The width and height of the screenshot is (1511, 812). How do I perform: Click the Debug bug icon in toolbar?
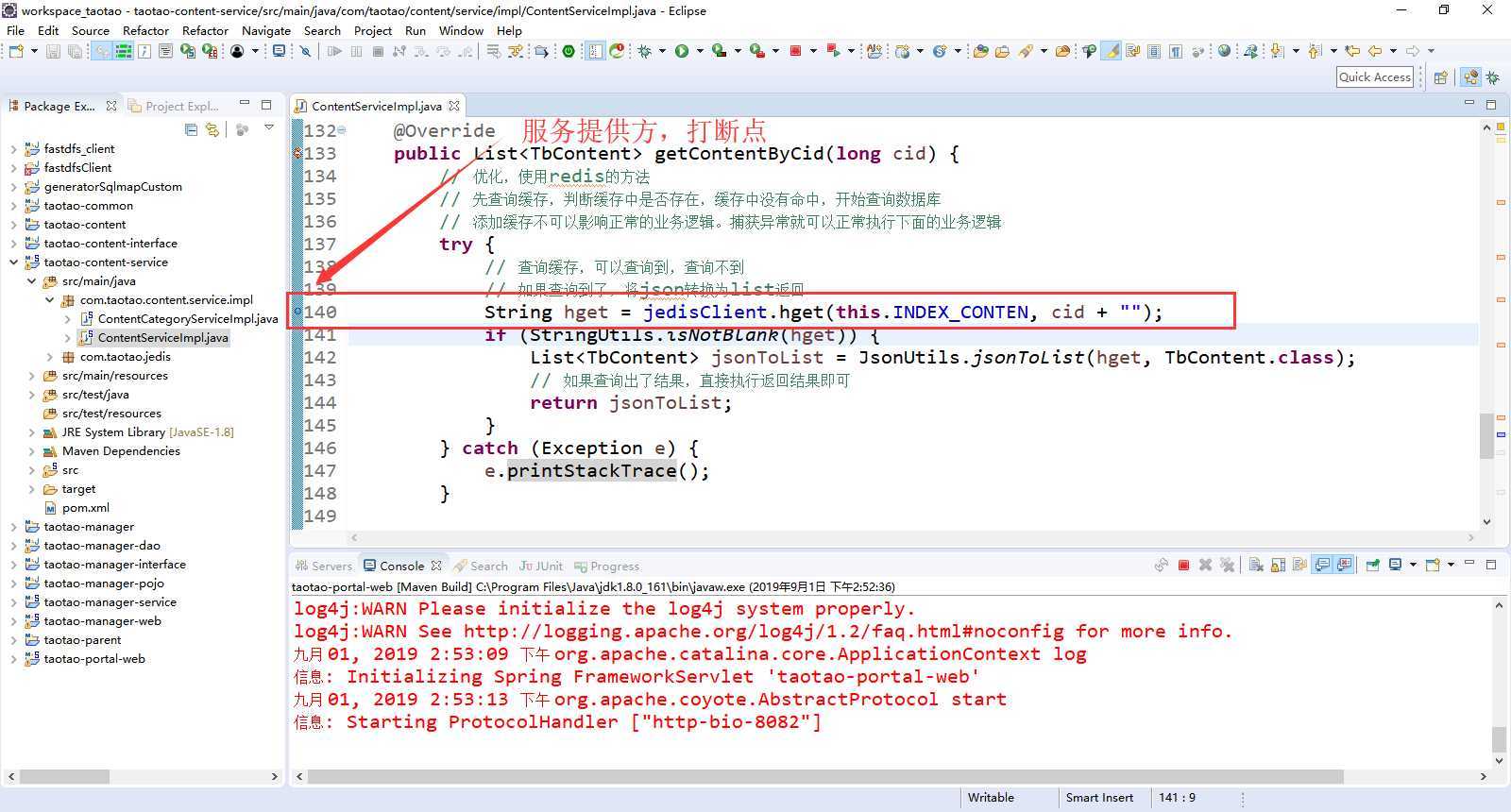[644, 51]
